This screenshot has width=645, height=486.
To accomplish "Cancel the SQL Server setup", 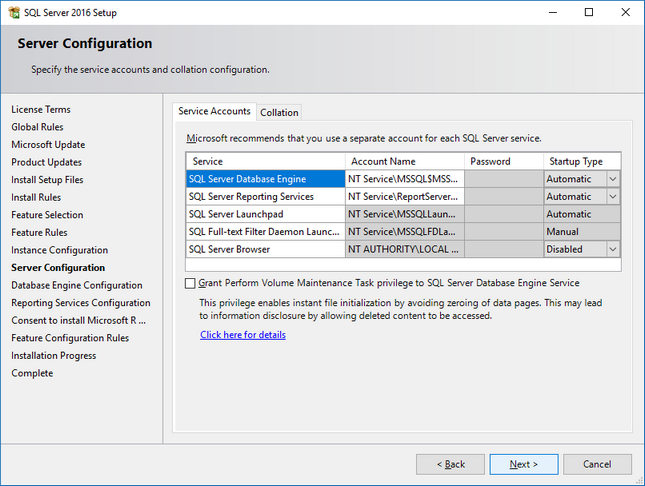I will coord(597,464).
